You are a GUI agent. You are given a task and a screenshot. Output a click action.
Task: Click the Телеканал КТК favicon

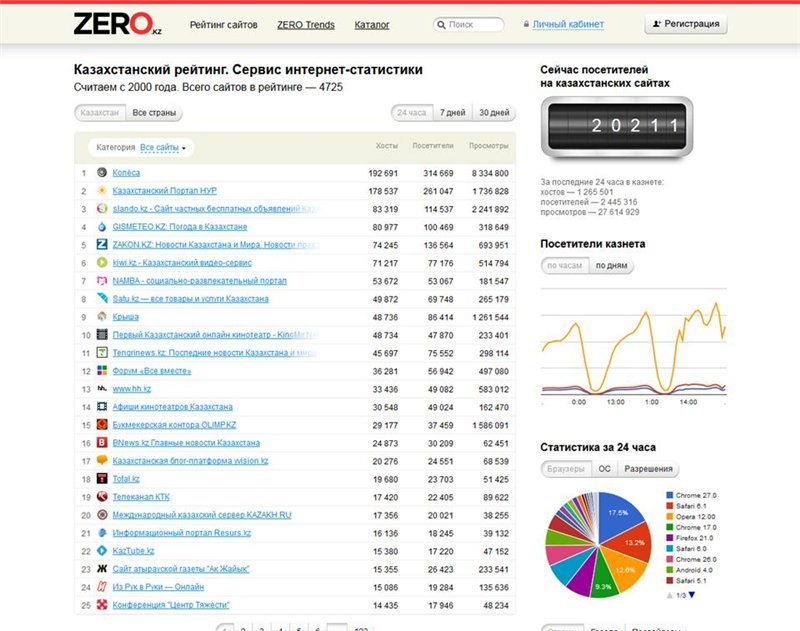[x=102, y=496]
